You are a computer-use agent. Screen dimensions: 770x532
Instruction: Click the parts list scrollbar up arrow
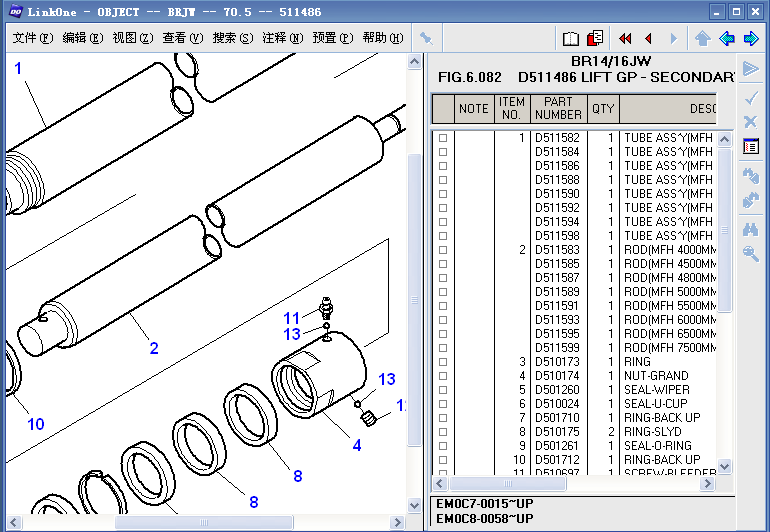point(726,136)
